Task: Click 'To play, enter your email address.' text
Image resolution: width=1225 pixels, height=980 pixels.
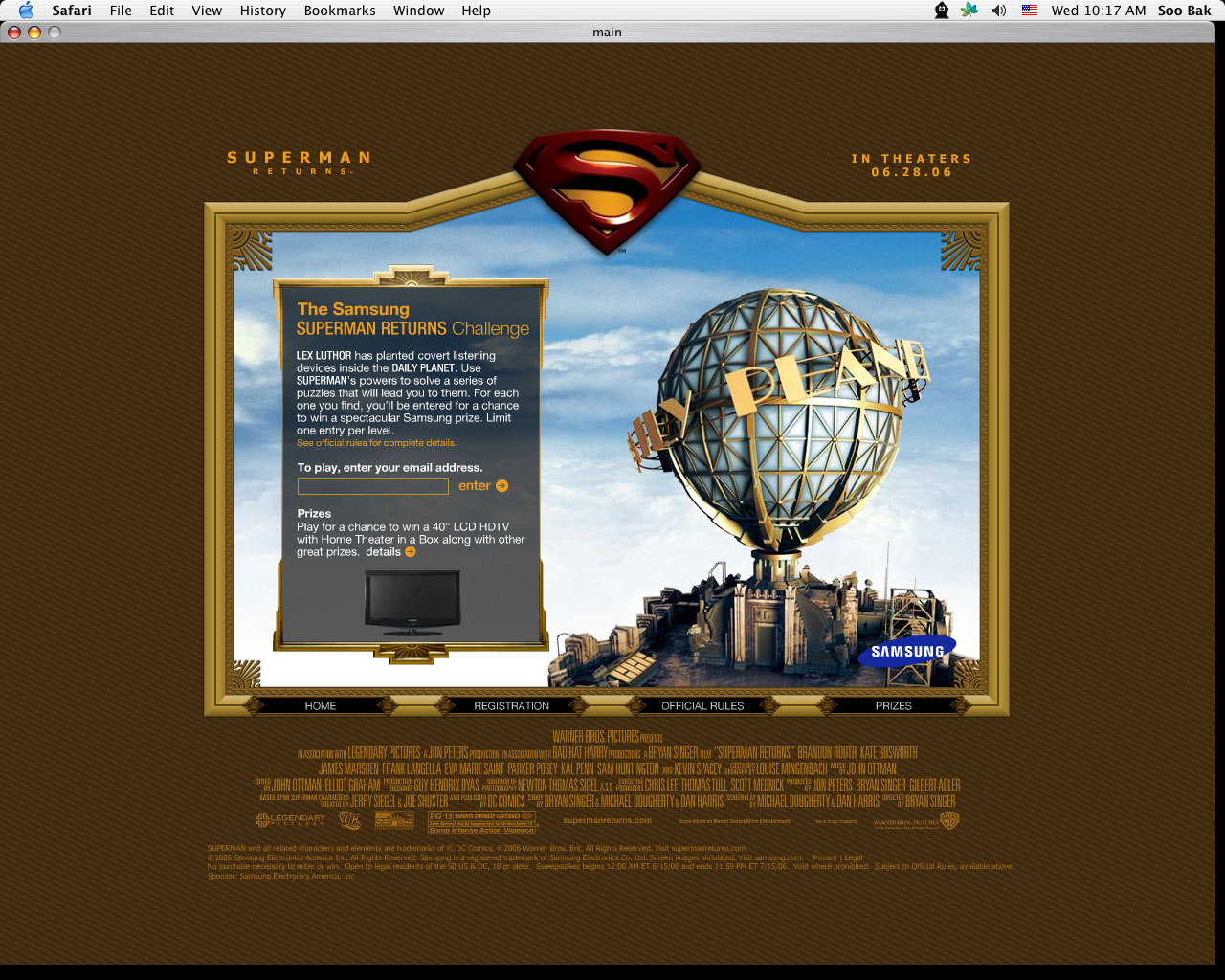Action: (x=390, y=468)
